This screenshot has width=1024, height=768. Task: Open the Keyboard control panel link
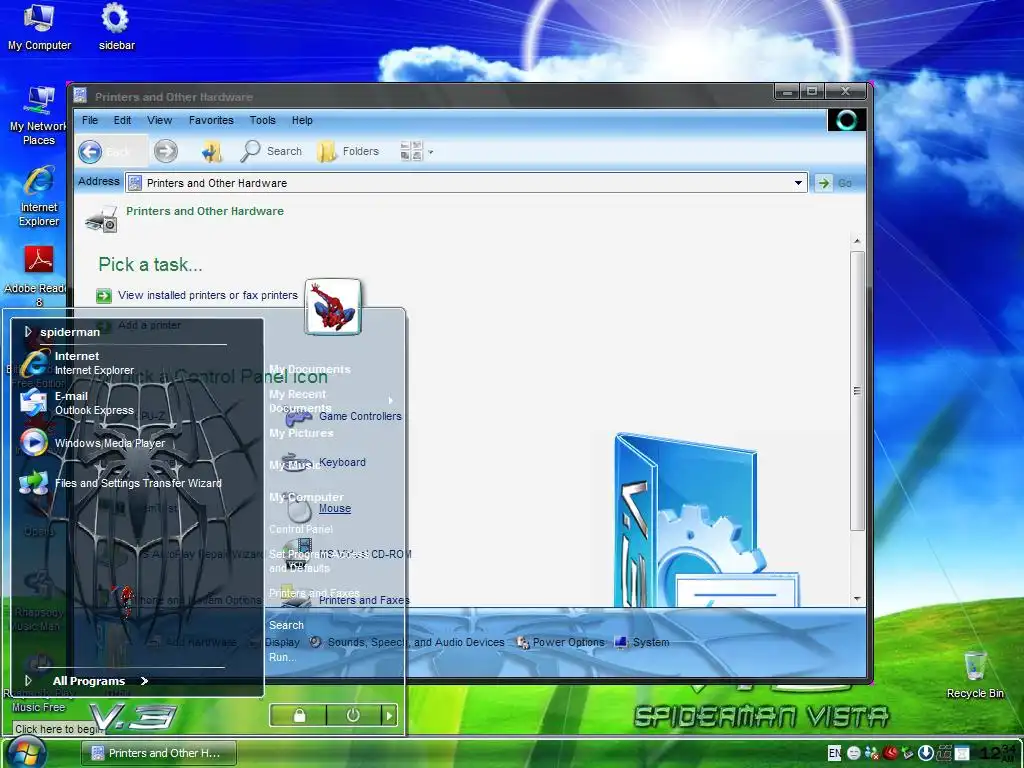[342, 462]
